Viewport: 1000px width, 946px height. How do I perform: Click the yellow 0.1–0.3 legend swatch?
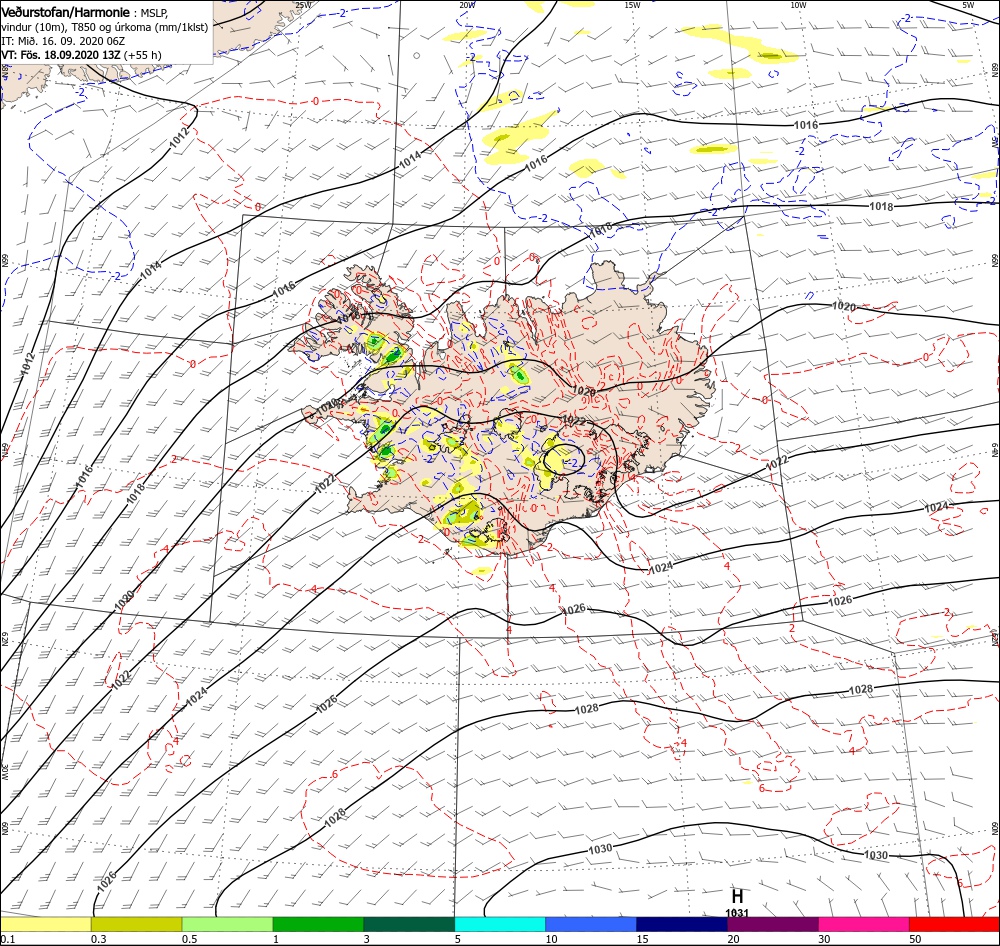click(x=45, y=925)
